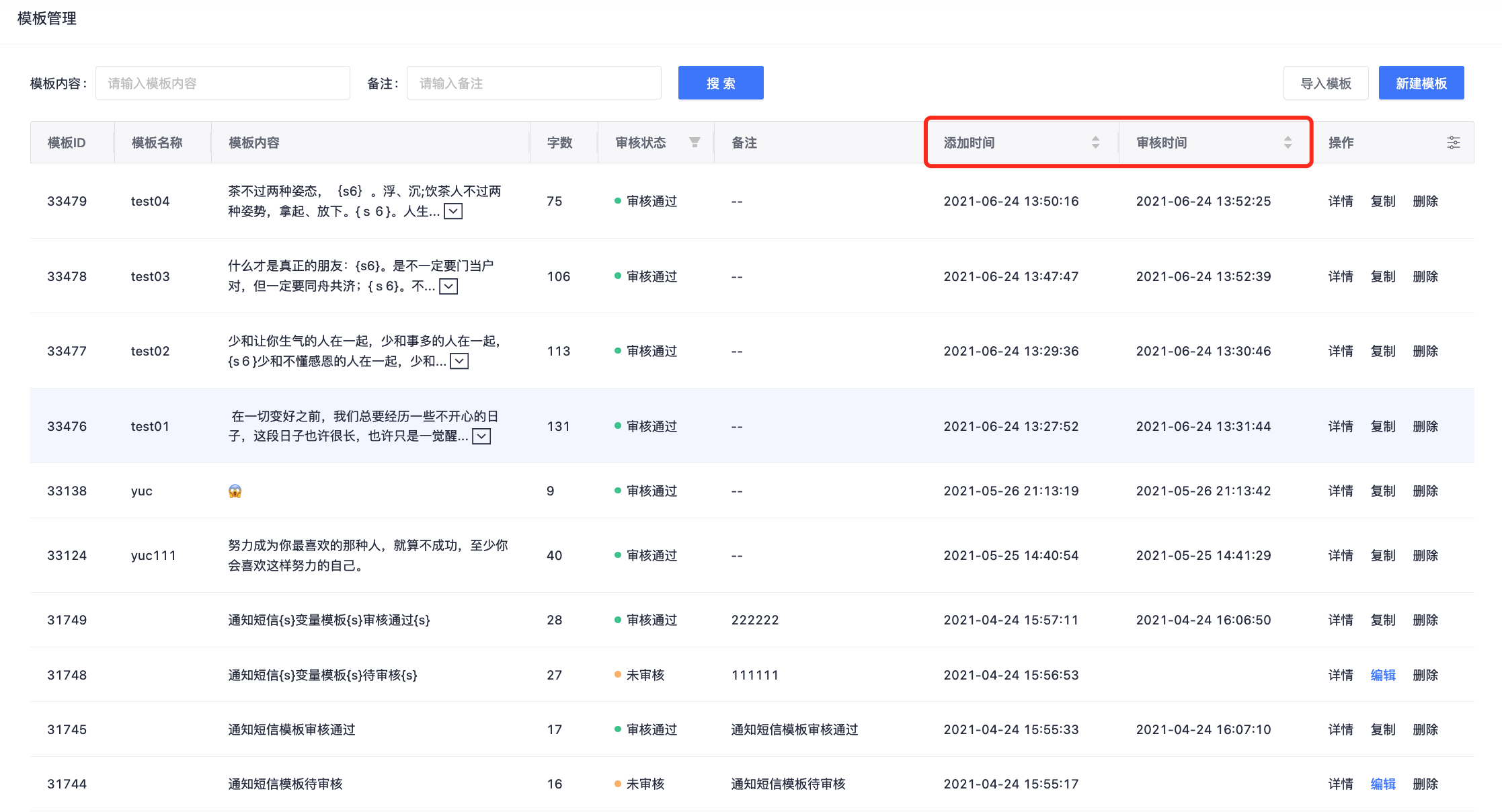1502x812 pixels.
Task: Focus the 备注 search input
Action: coord(534,83)
